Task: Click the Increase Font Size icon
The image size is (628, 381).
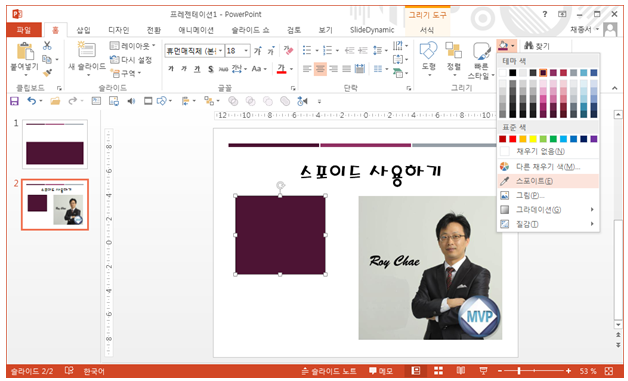Action: click(x=258, y=51)
